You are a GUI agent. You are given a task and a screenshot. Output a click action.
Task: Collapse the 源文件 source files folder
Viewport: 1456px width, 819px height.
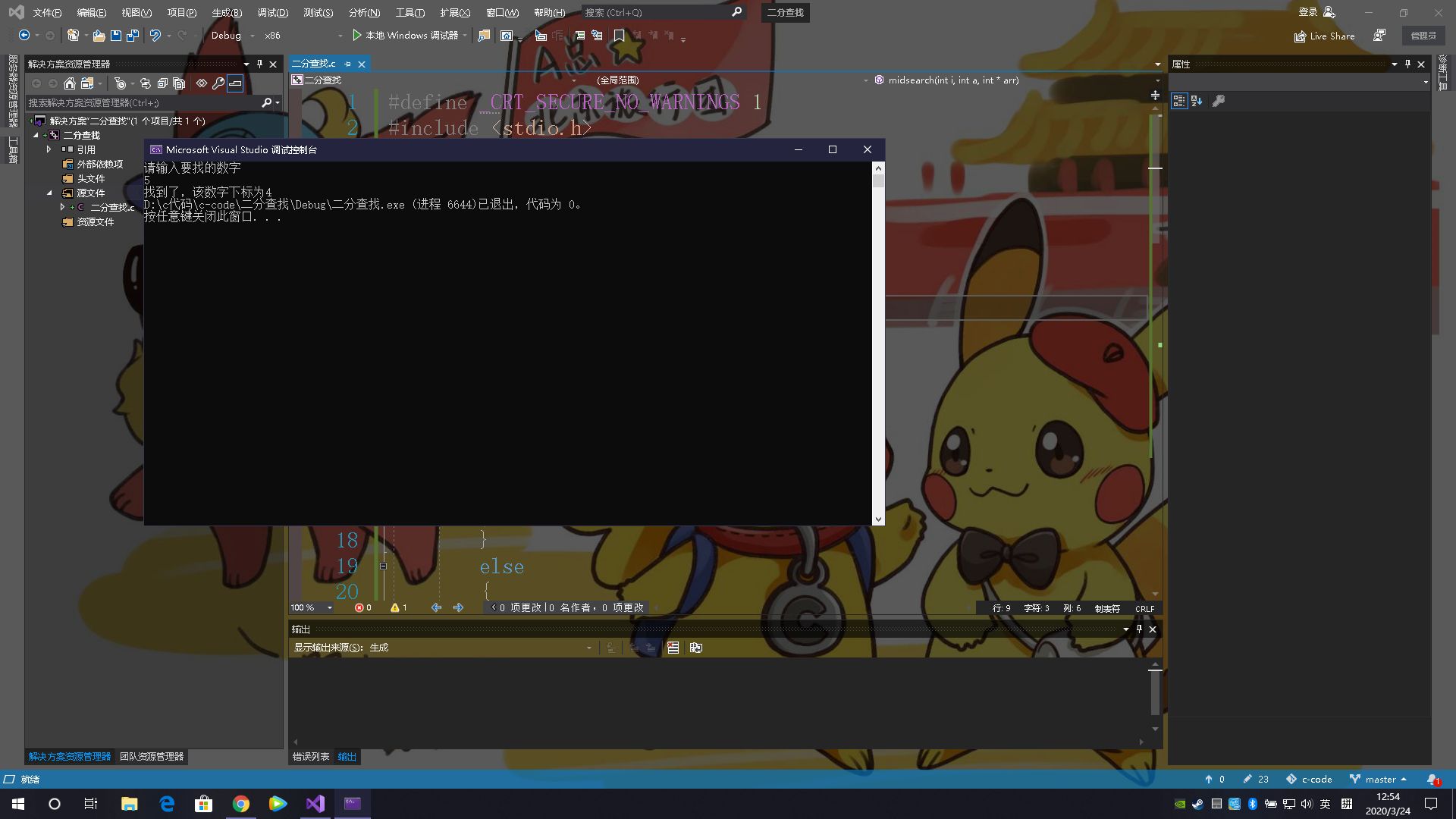tap(49, 193)
